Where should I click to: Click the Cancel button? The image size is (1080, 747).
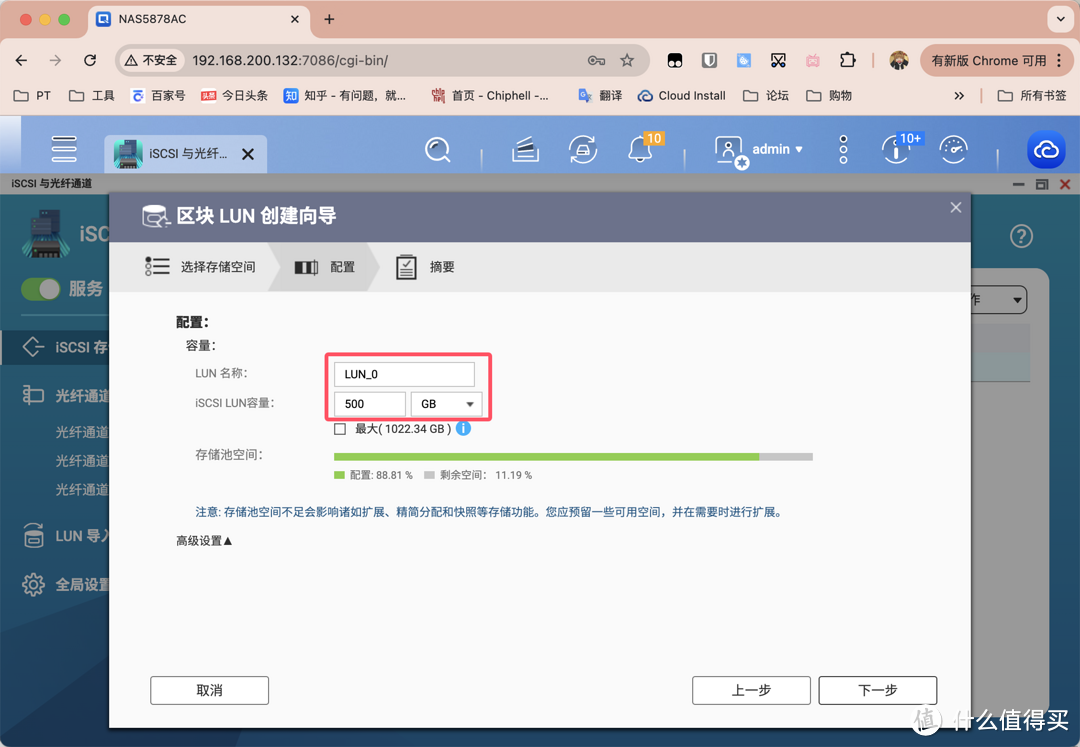click(209, 690)
